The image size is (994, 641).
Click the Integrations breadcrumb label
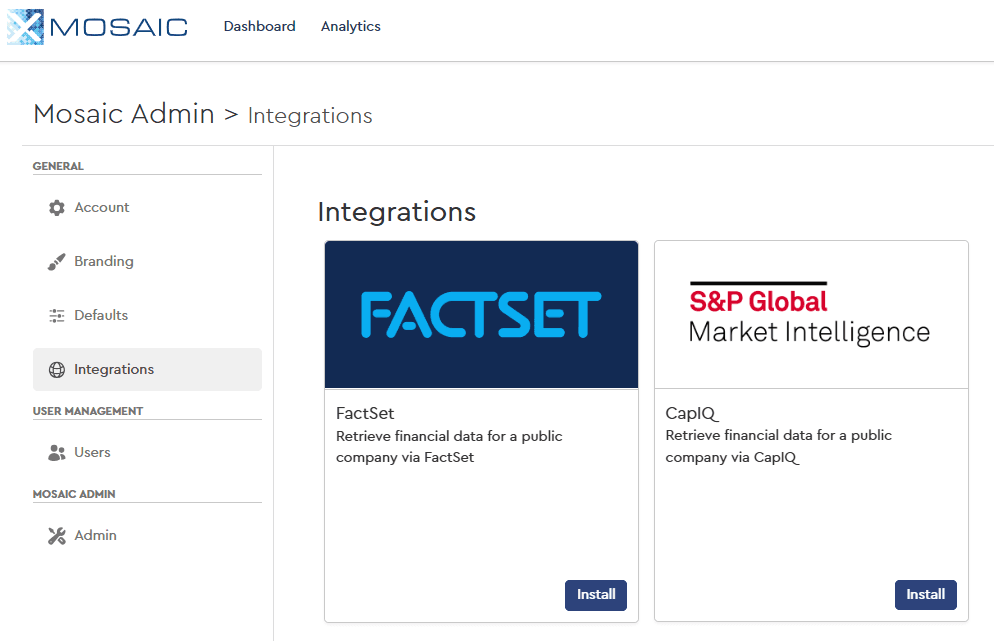click(x=310, y=116)
